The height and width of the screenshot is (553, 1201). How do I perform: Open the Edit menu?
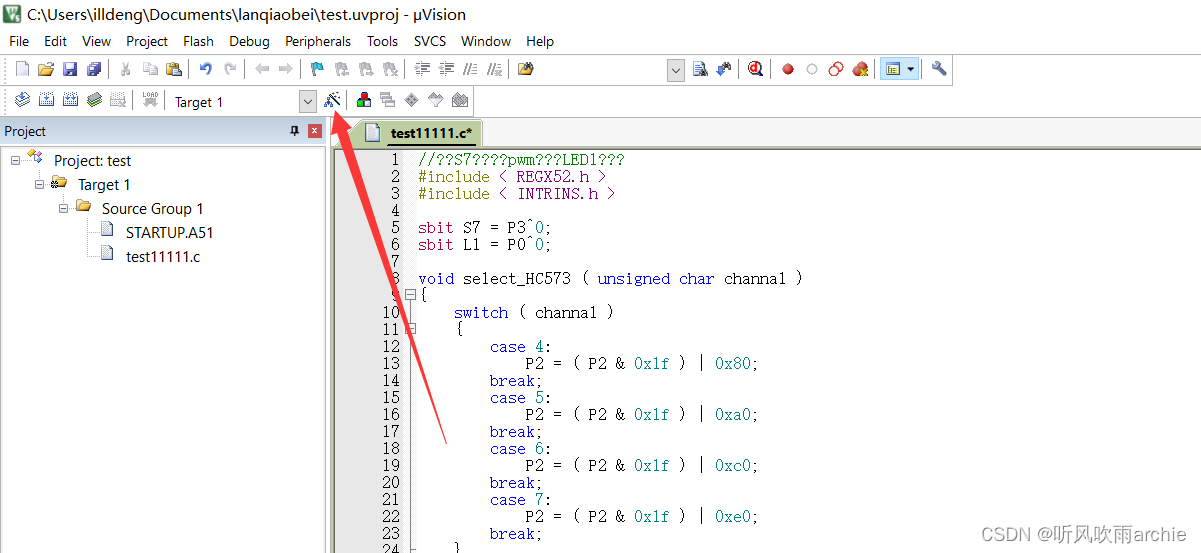pos(56,41)
